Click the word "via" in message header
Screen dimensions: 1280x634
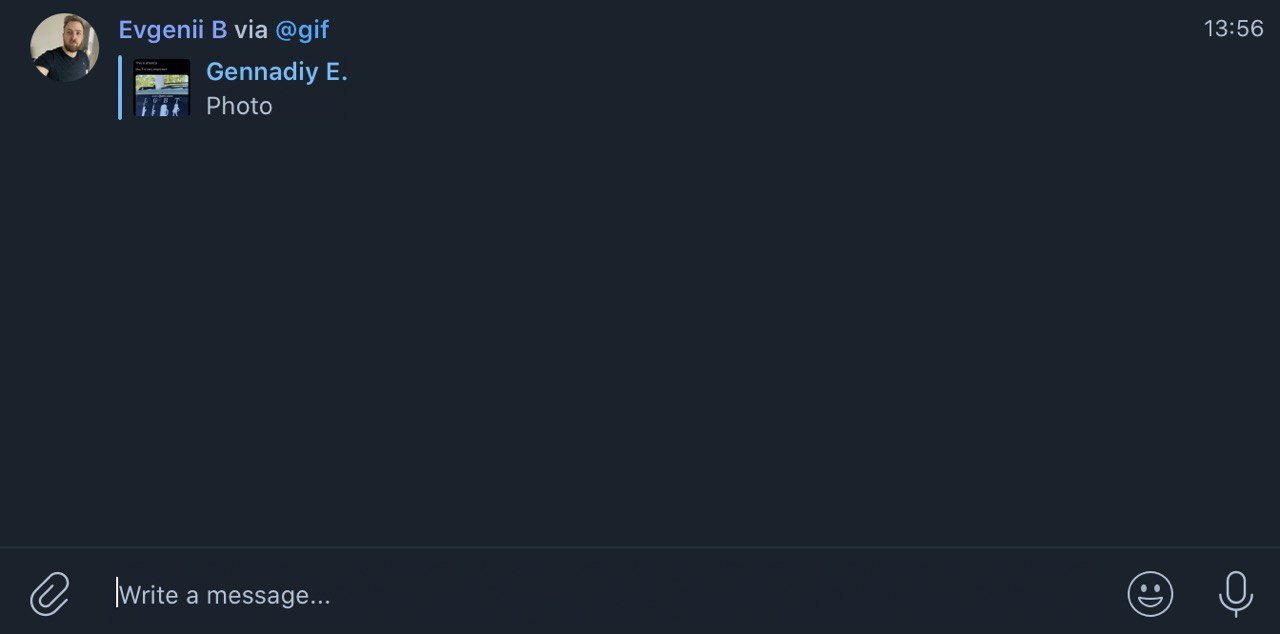click(x=251, y=30)
